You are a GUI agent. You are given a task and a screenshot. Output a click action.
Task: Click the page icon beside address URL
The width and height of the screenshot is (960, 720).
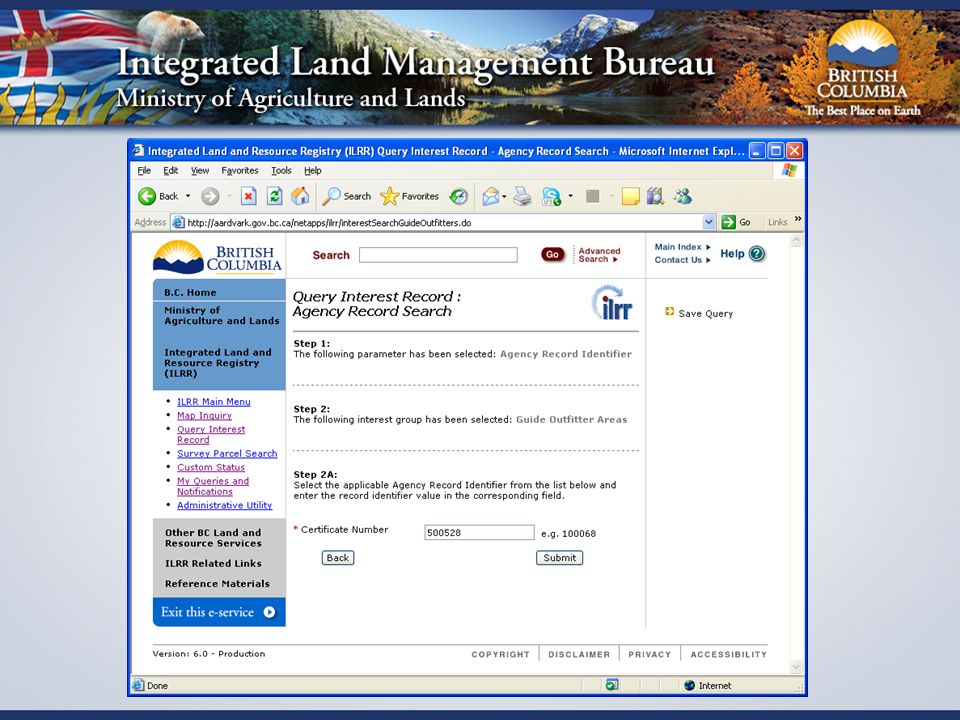[x=178, y=222]
